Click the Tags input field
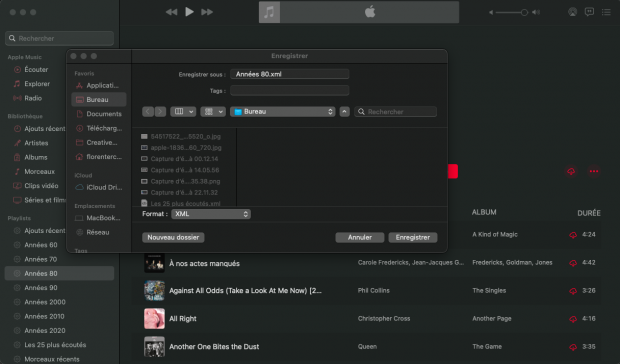 (x=290, y=91)
